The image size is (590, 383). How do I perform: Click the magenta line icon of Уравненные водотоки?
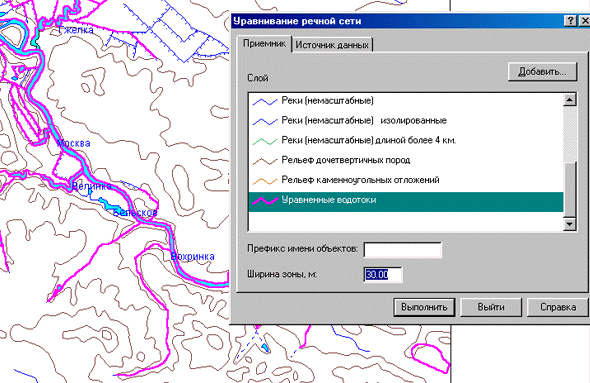tap(265, 201)
